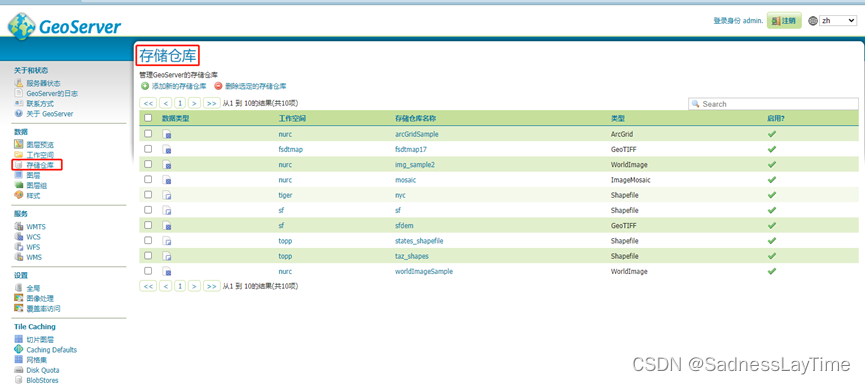Open WFS service icon
This screenshot has height=384, width=865.
(18, 247)
